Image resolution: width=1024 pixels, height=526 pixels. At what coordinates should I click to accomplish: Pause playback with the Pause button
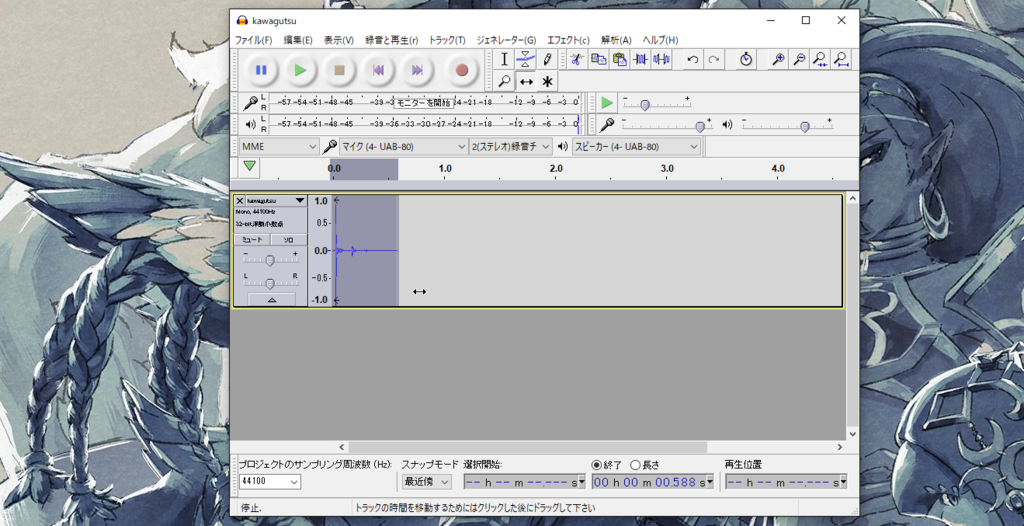click(261, 70)
